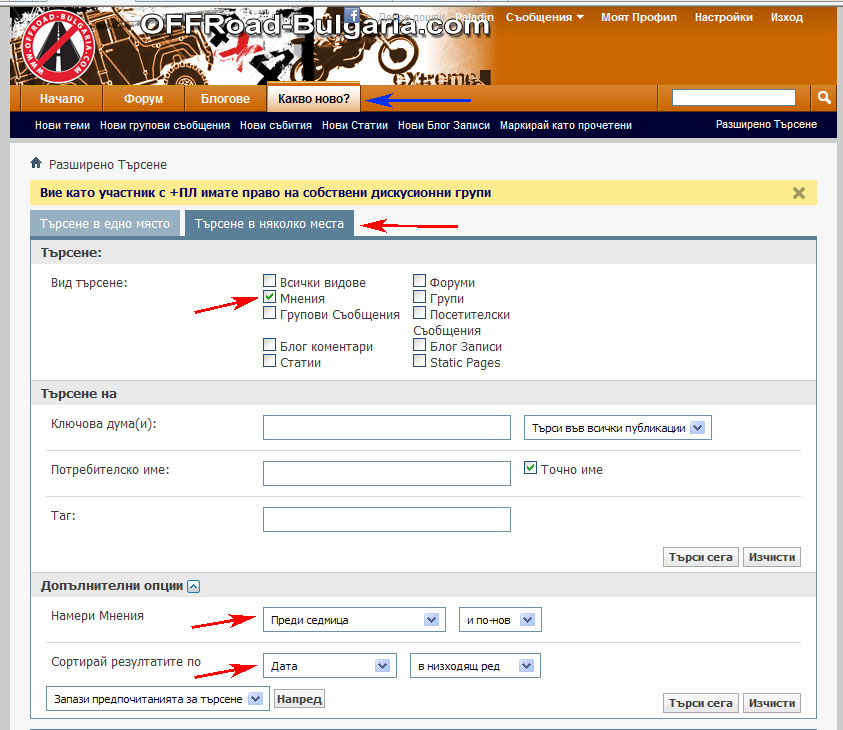Click Маркирай като прочетени link
843x730 pixels.
(x=566, y=125)
